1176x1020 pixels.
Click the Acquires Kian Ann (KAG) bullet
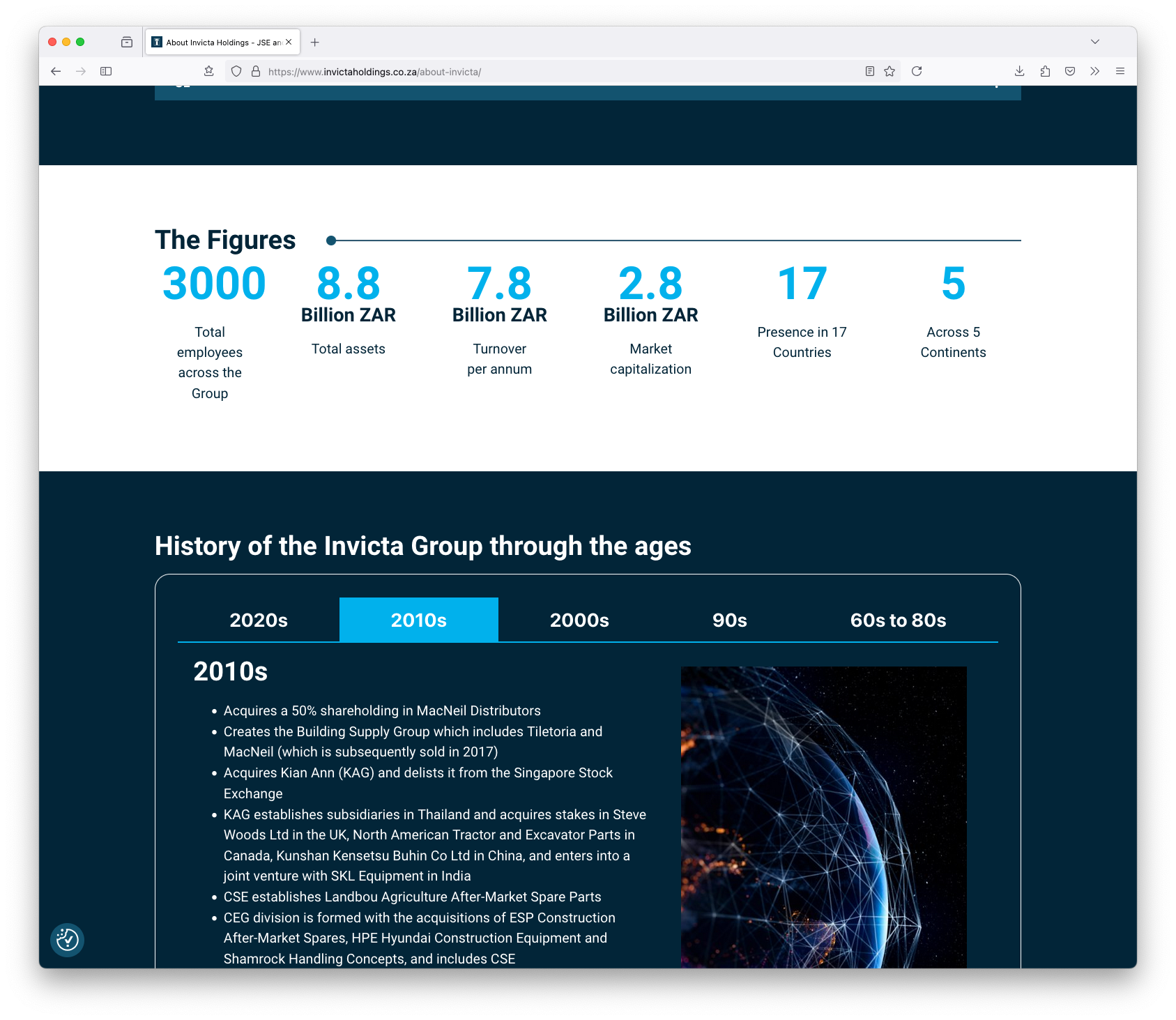coord(418,783)
